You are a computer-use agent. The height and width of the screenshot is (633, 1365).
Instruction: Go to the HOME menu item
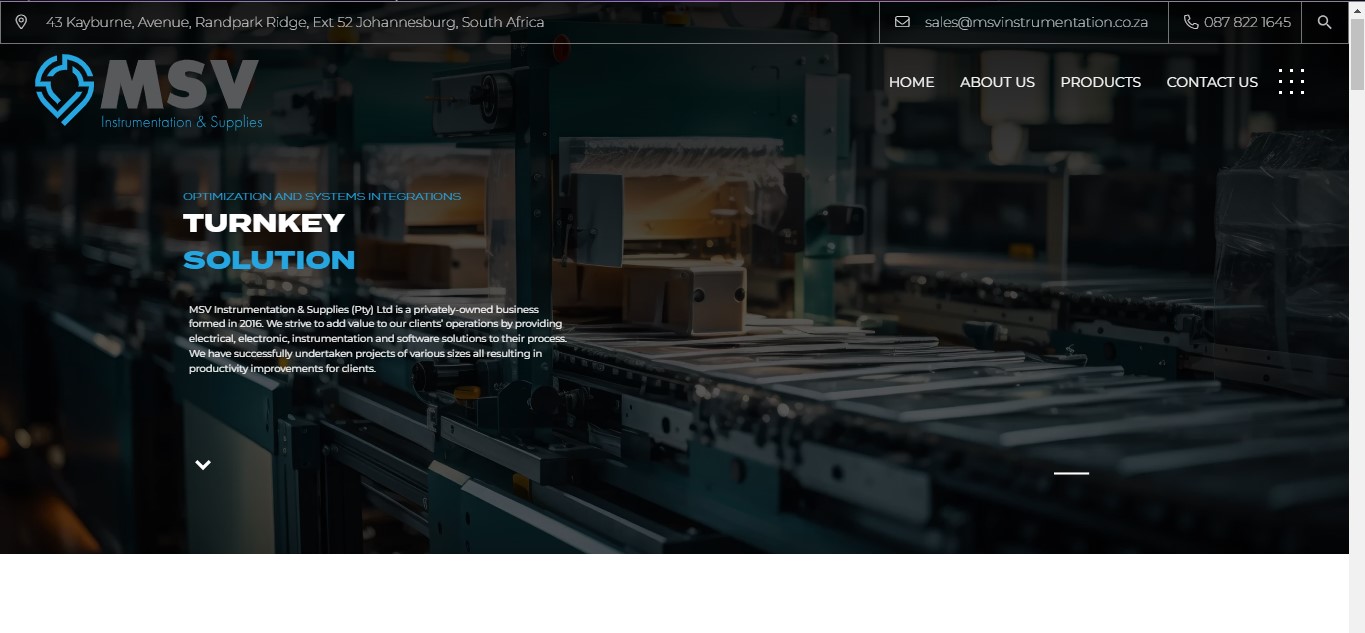pyautogui.click(x=911, y=82)
